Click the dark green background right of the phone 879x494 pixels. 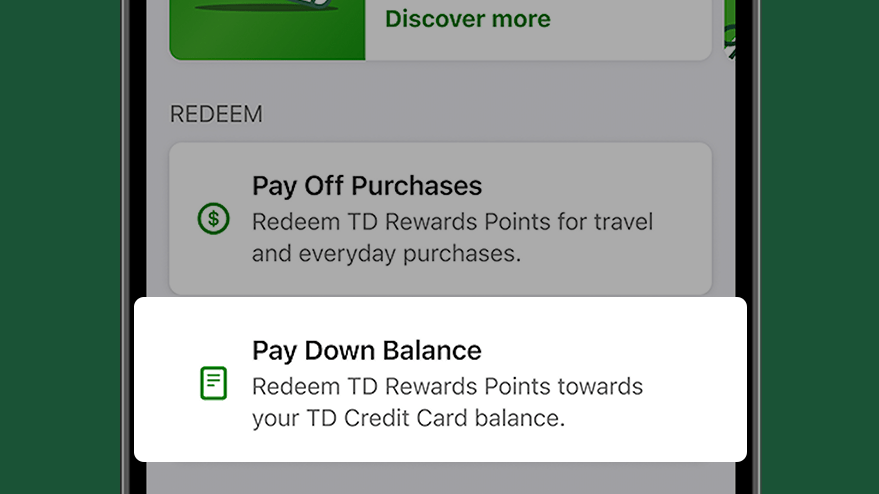pos(820,247)
